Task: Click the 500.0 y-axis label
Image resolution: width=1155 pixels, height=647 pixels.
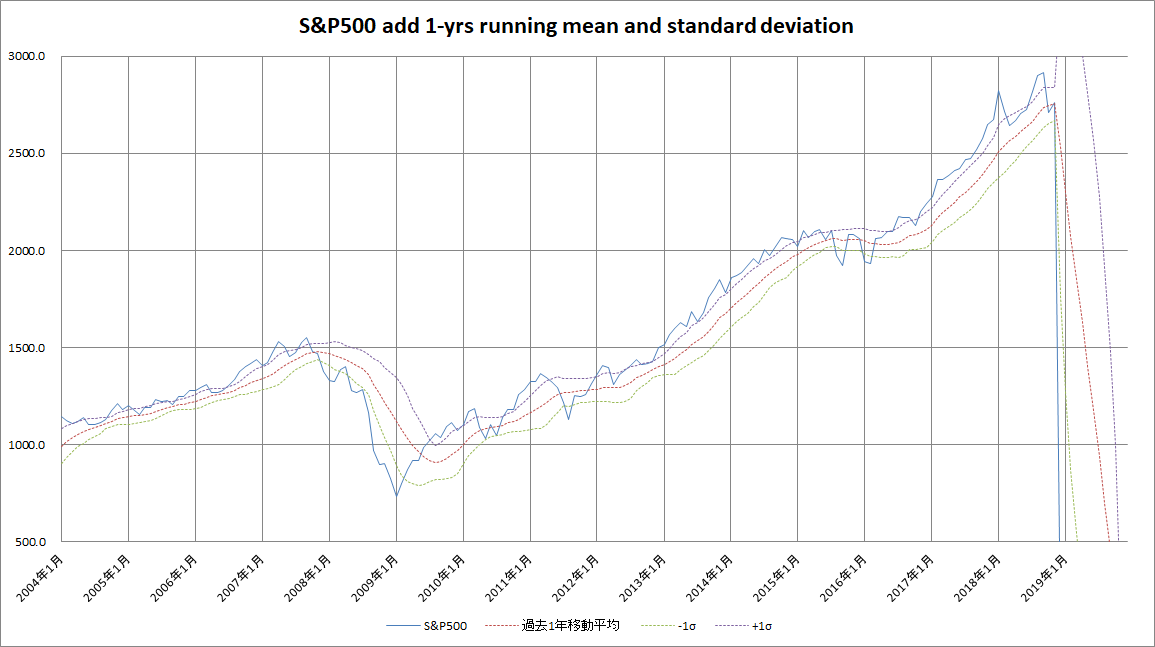Action: (x=30, y=542)
